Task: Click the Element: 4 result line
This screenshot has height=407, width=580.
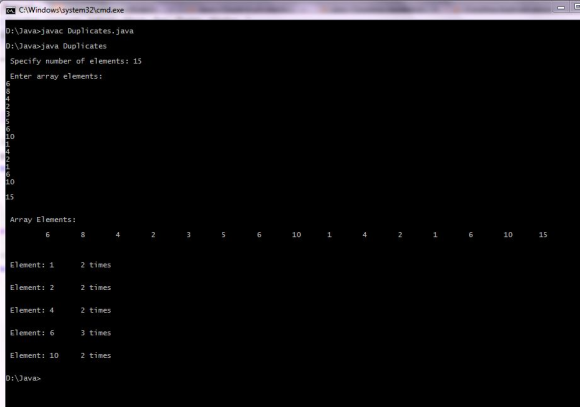Action: (61, 310)
